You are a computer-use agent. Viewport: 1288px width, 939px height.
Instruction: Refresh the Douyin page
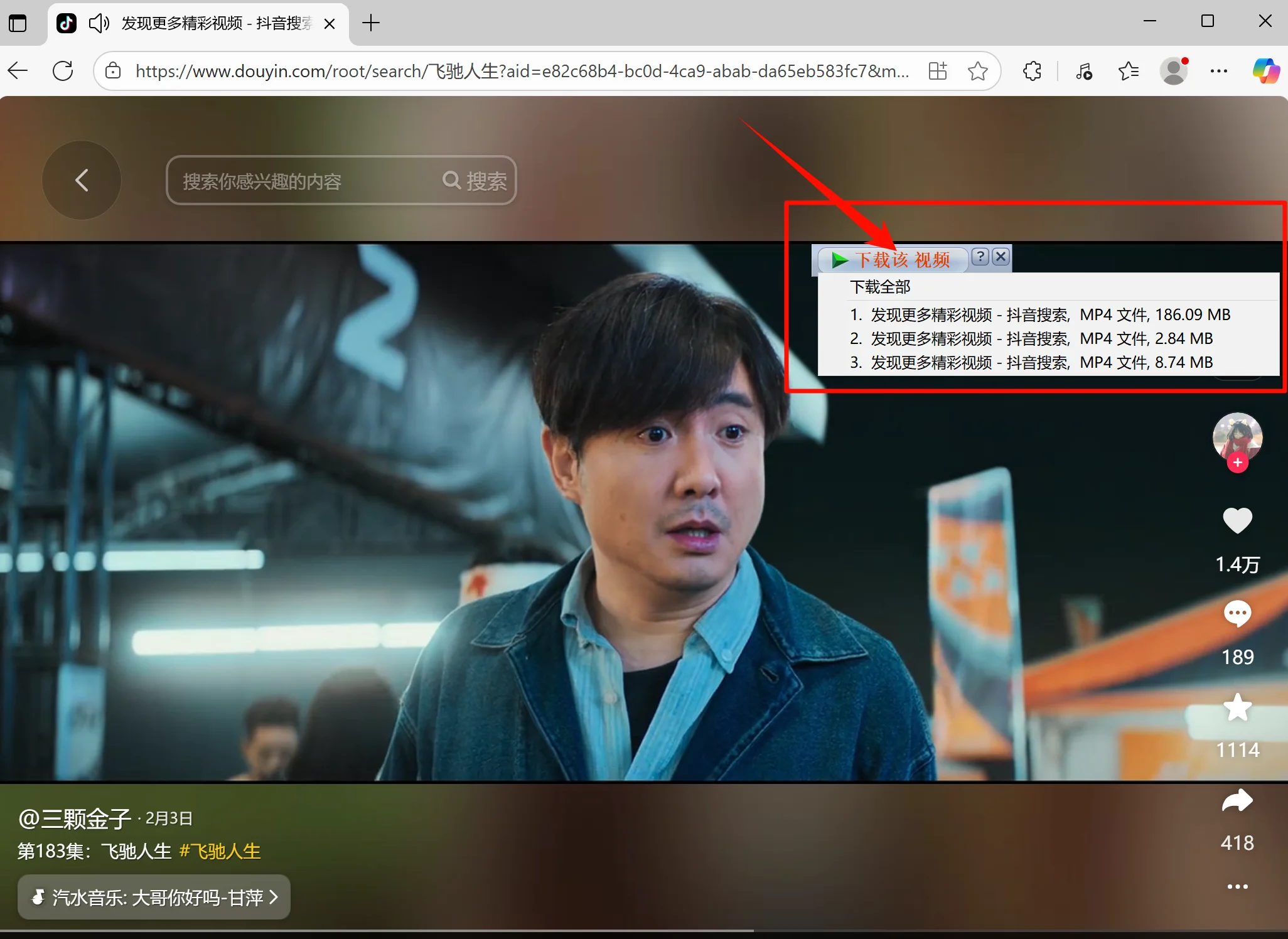(63, 71)
